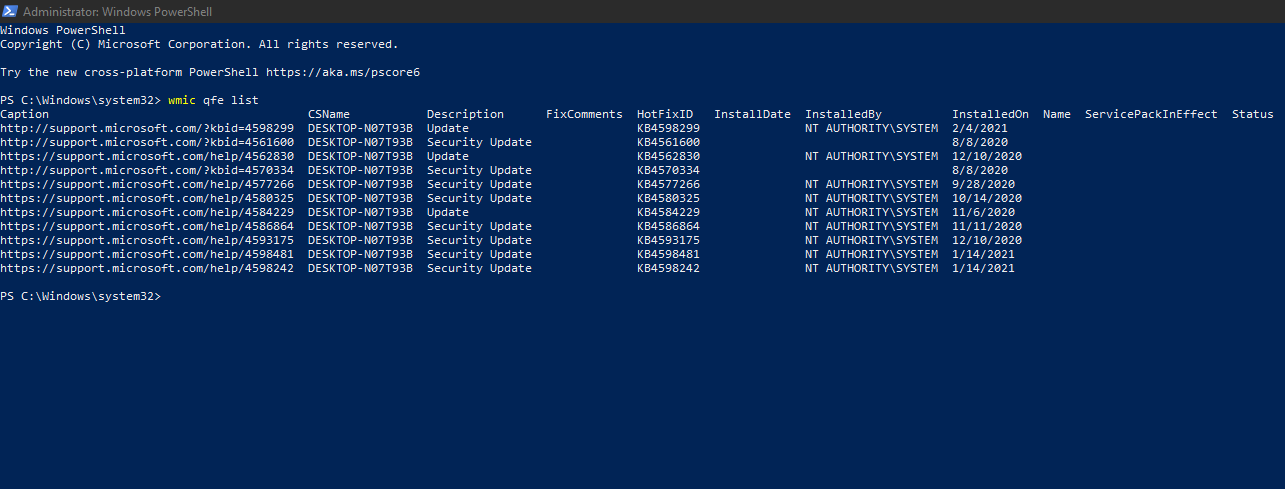Click the KB4584229 hotfix ID
The width and height of the screenshot is (1285, 489).
[x=668, y=212]
